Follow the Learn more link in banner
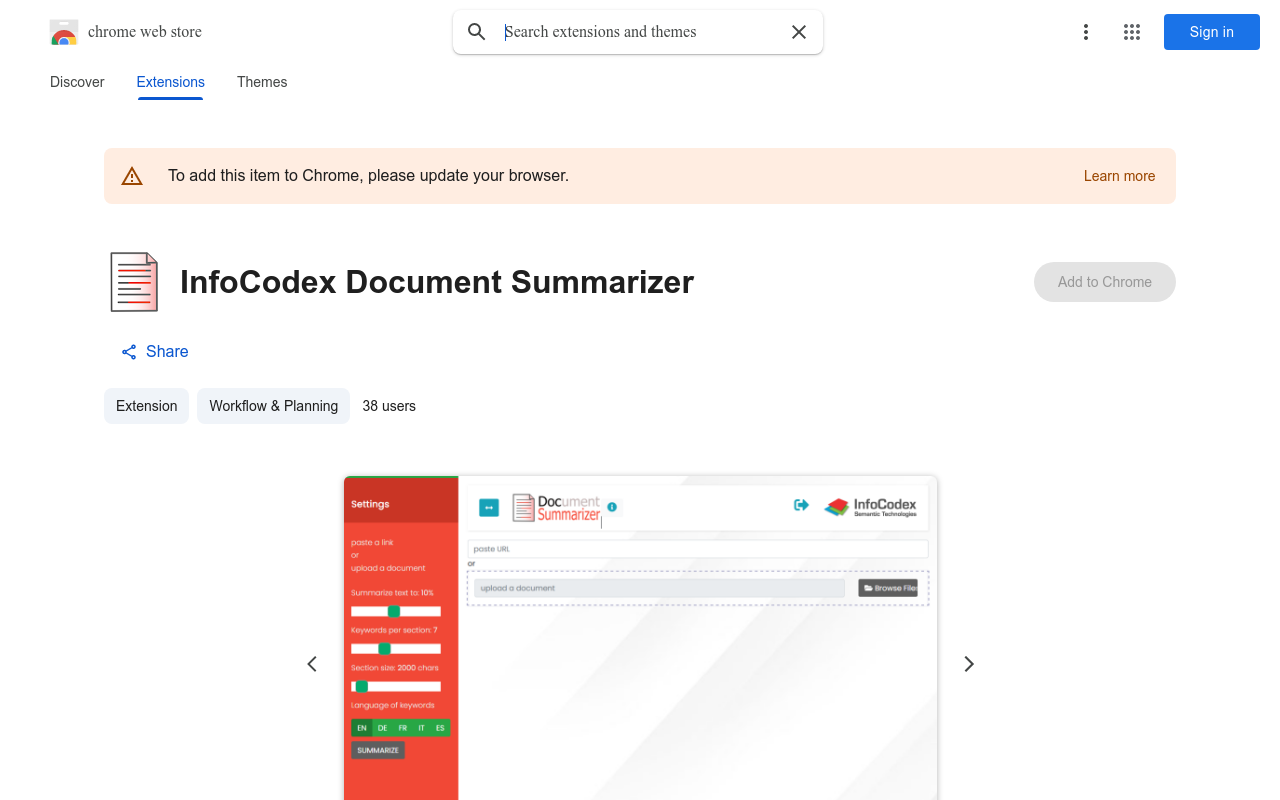 [1119, 176]
